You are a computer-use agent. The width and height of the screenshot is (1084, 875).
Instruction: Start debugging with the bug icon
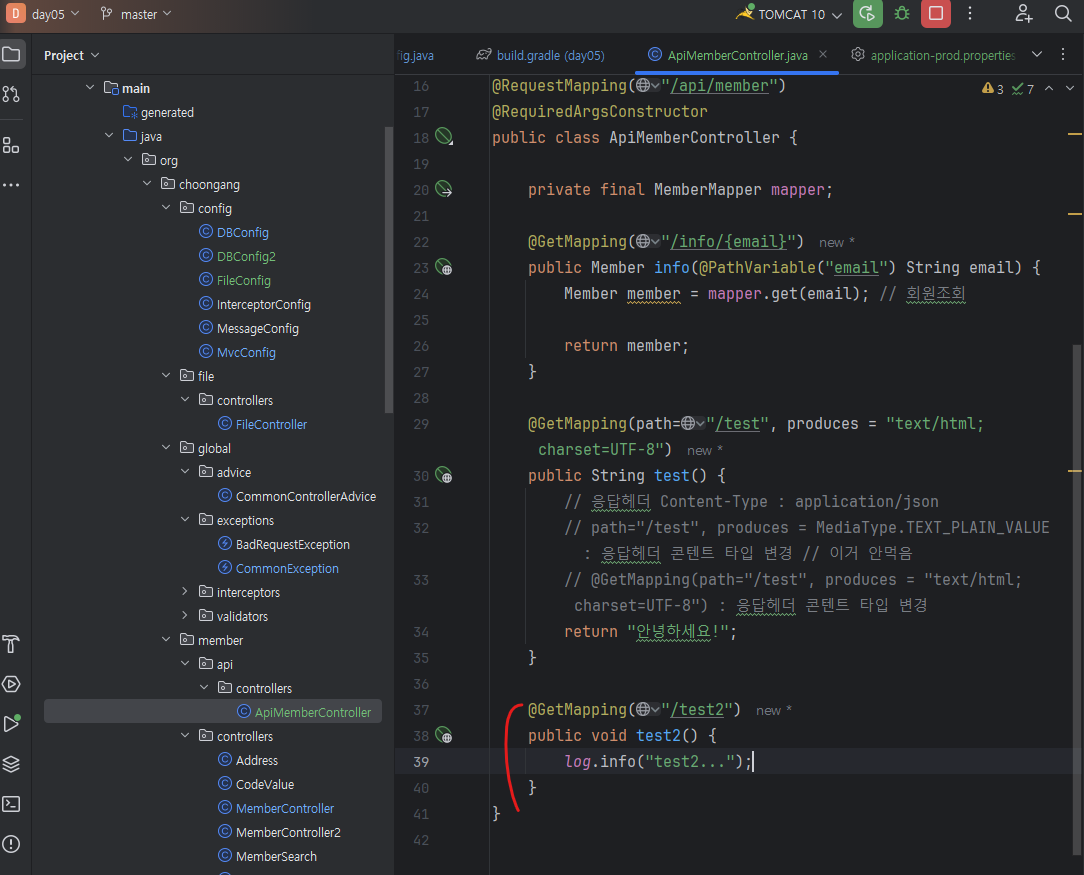click(902, 14)
